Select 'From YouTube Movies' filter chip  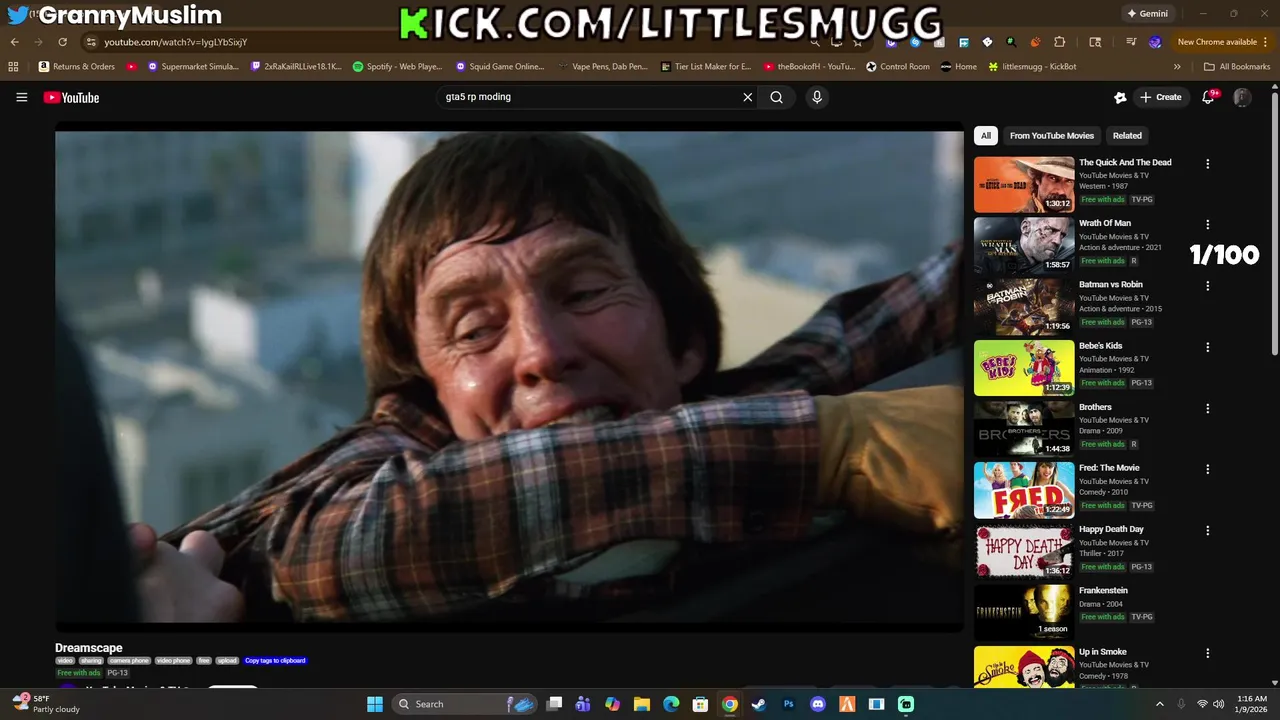pos(1052,136)
